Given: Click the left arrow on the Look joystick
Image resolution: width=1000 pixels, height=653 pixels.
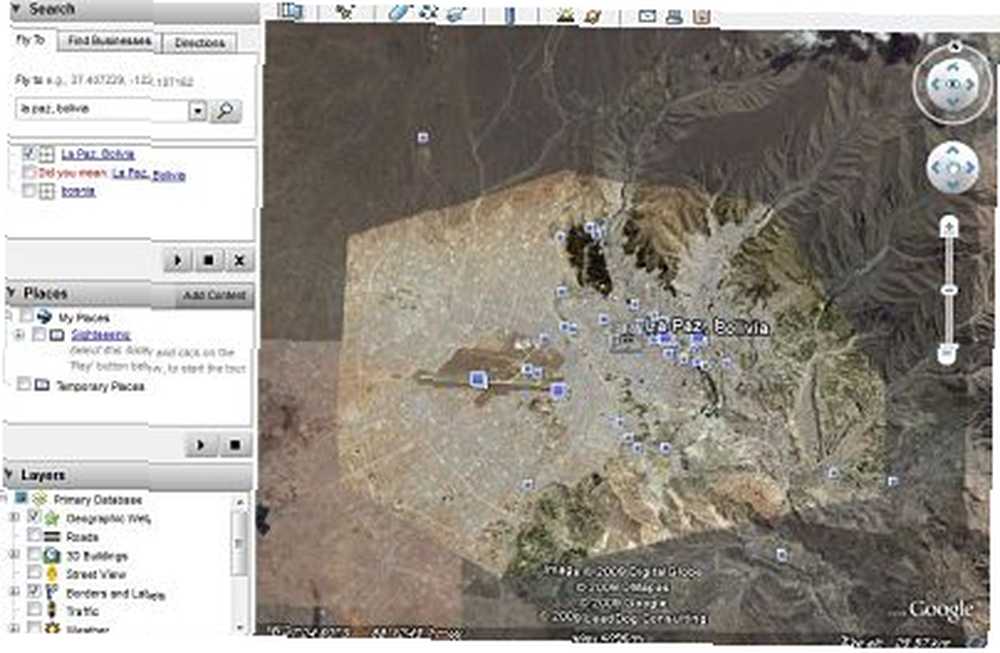Looking at the screenshot, I should point(936,84).
